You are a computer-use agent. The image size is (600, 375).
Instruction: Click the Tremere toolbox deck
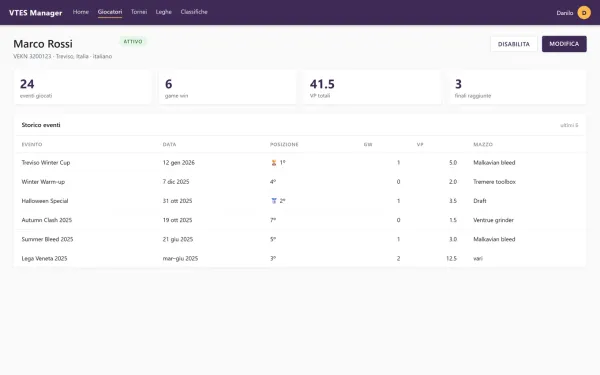(494, 182)
